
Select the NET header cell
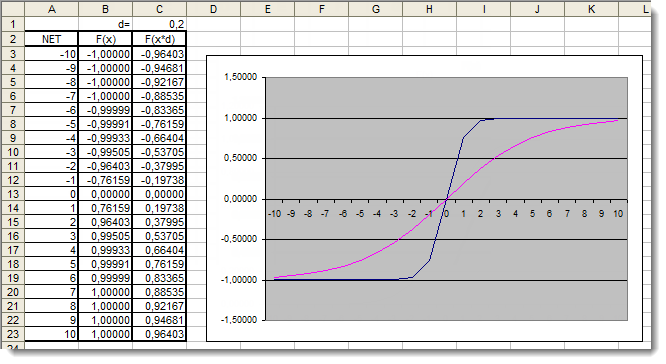[x=51, y=39]
